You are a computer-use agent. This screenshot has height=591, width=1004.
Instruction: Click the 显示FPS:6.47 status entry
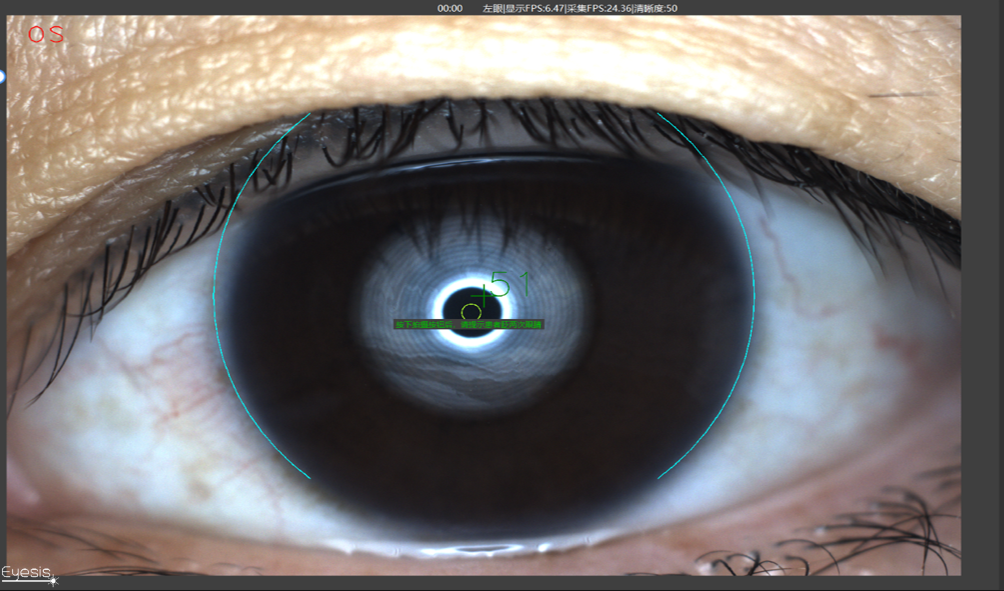[535, 8]
